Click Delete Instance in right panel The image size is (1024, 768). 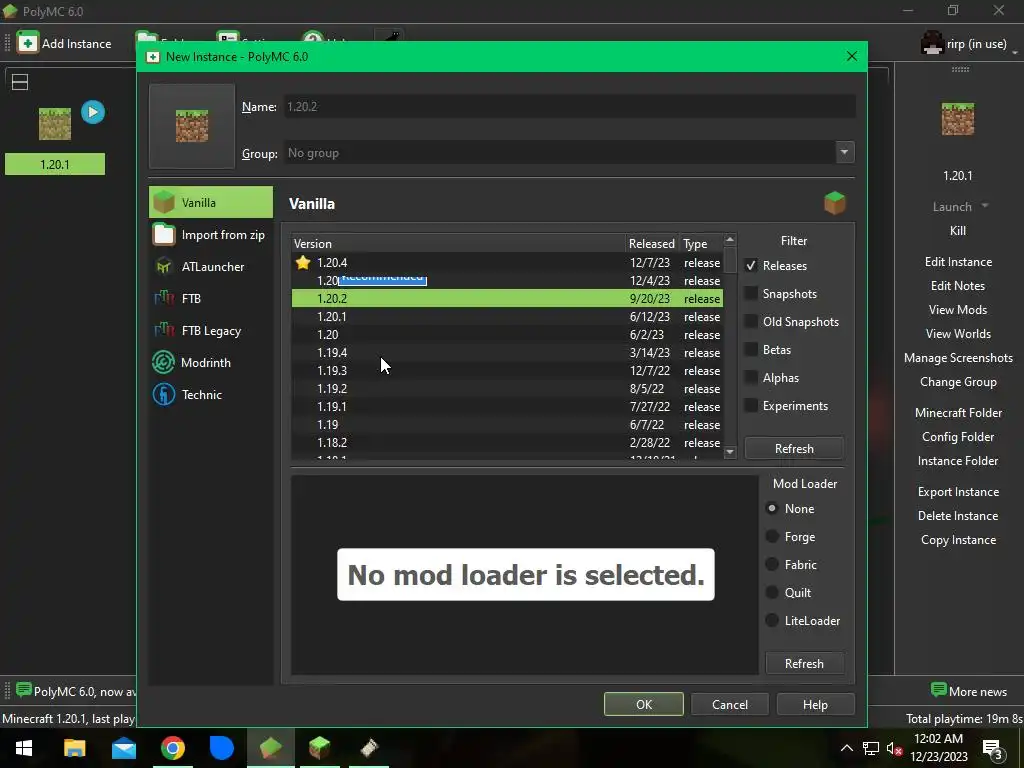pyautogui.click(x=958, y=516)
